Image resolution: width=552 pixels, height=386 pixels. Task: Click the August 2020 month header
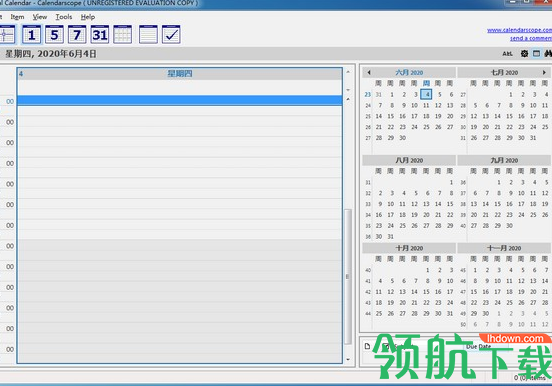[409, 160]
